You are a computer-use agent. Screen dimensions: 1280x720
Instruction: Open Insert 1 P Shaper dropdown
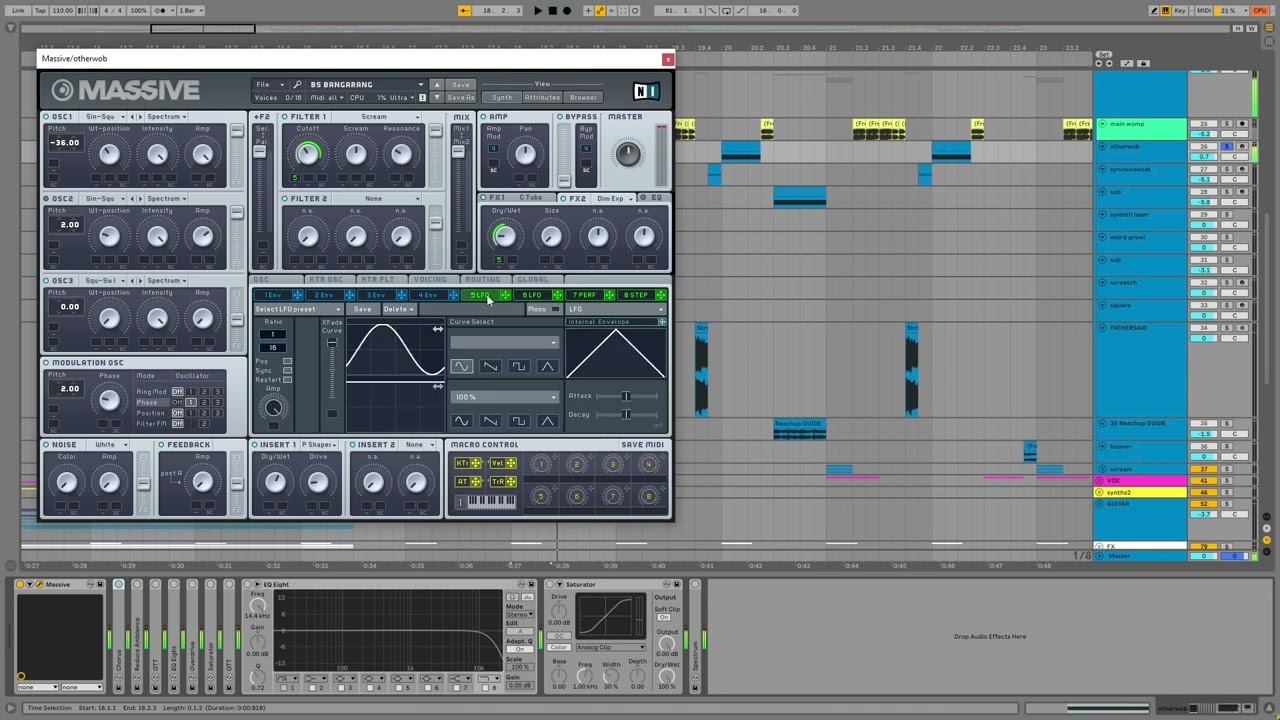pyautogui.click(x=319, y=445)
